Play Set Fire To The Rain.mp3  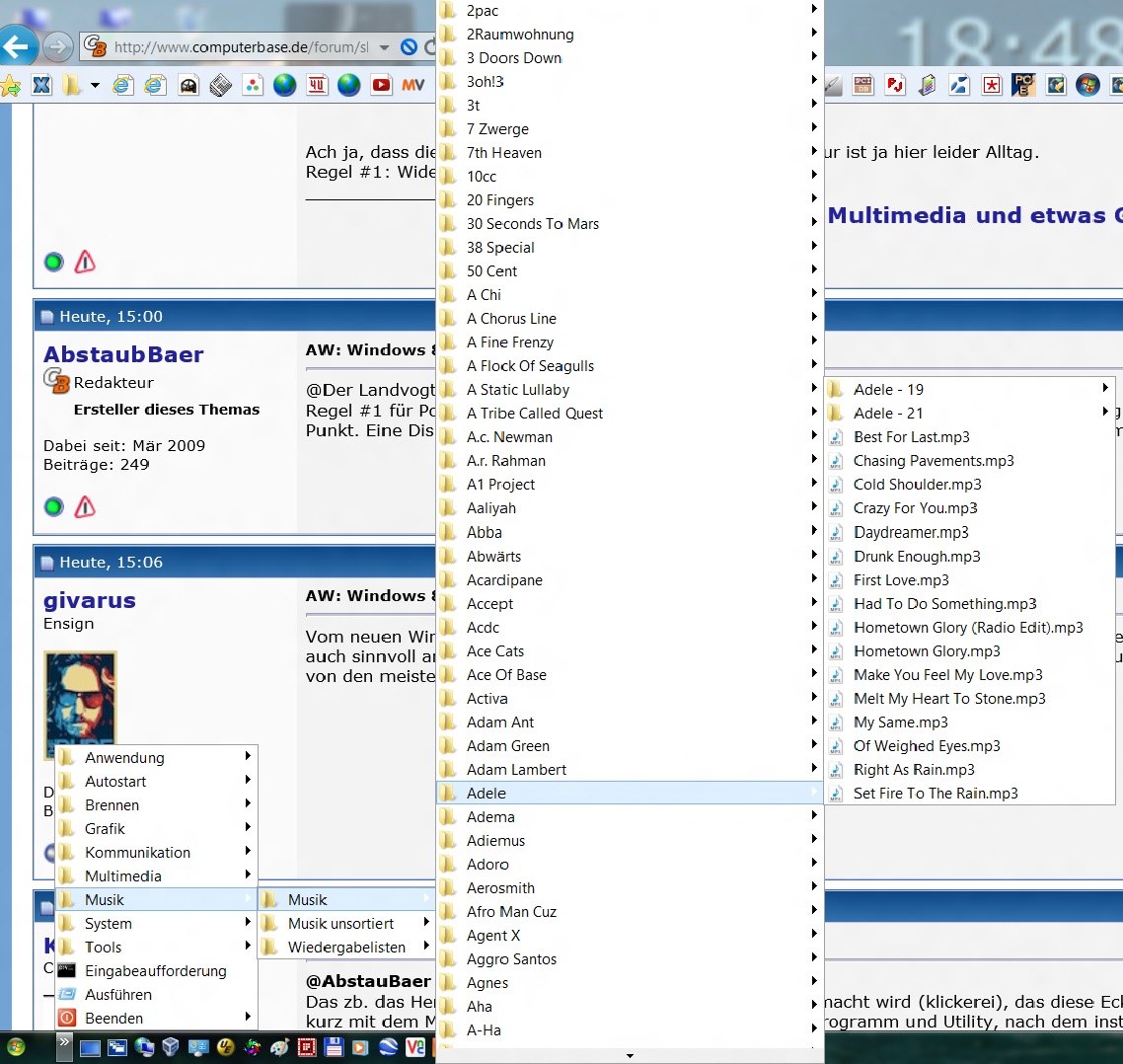click(969, 794)
